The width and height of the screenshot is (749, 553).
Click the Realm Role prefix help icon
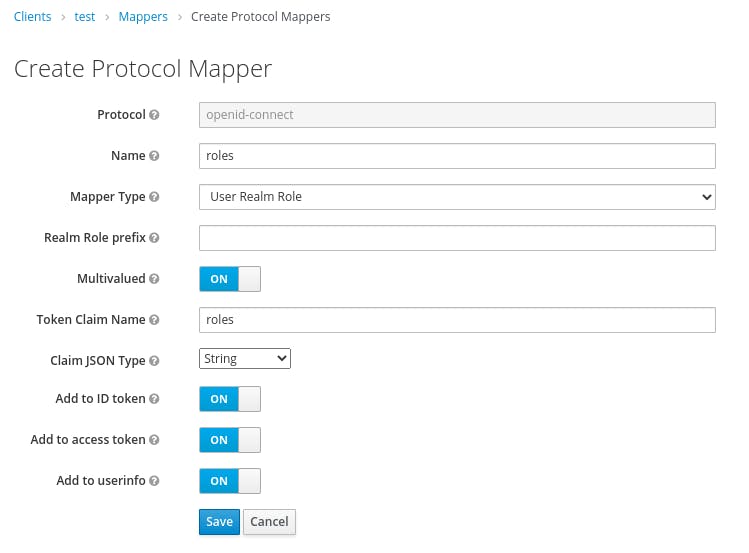click(x=154, y=238)
